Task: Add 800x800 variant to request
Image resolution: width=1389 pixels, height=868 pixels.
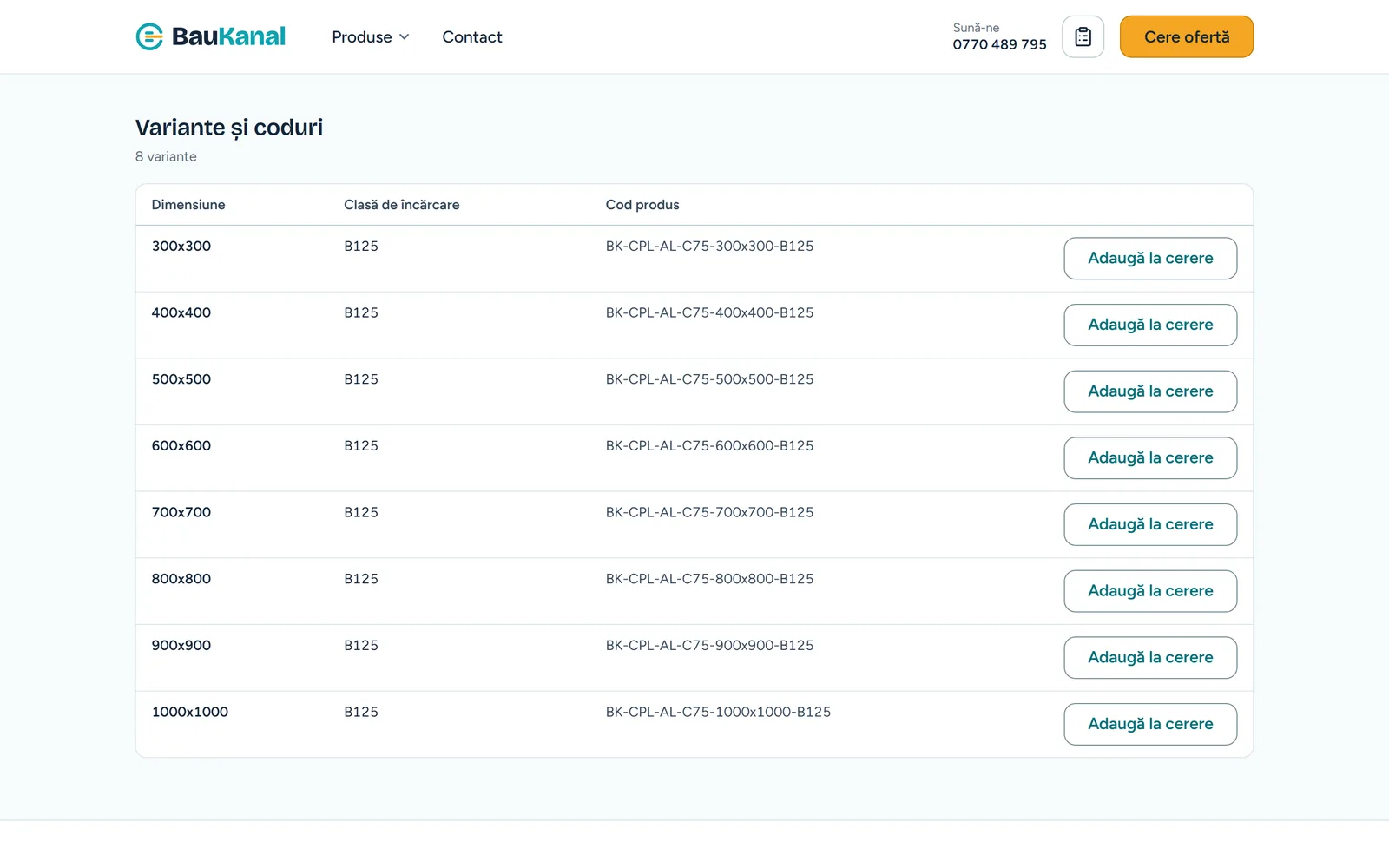Action: coord(1150,591)
